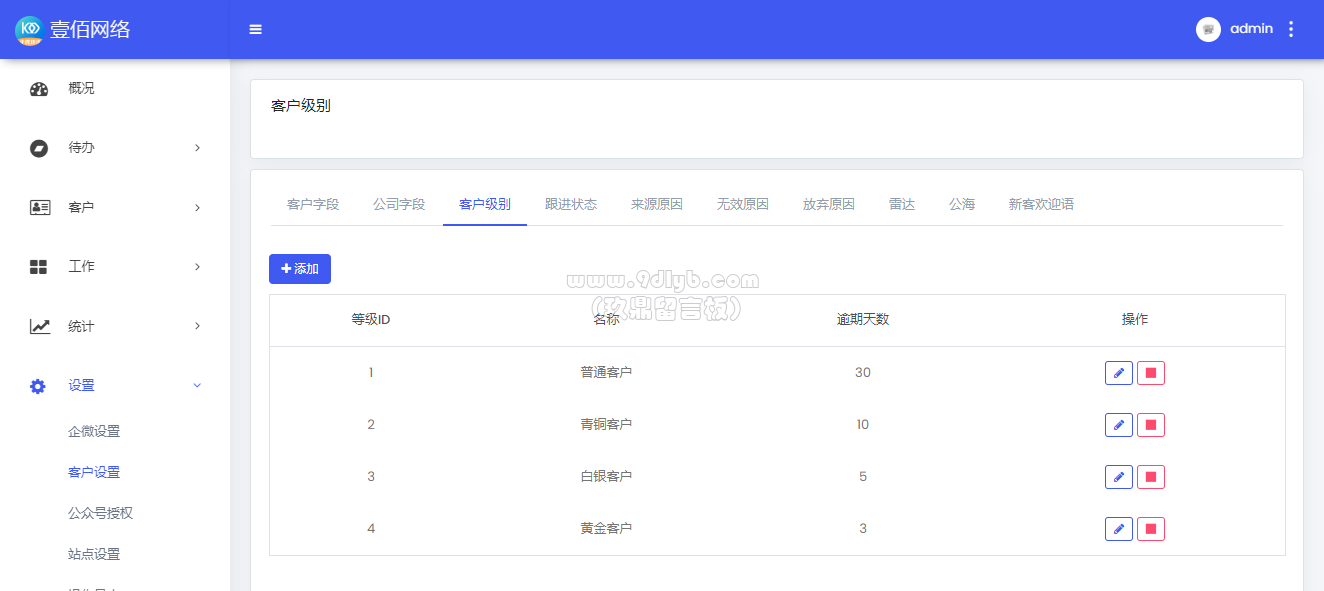Screen dimensions: 1324x591
Task: Switch to the 无效原因 tab
Action: pos(743,204)
